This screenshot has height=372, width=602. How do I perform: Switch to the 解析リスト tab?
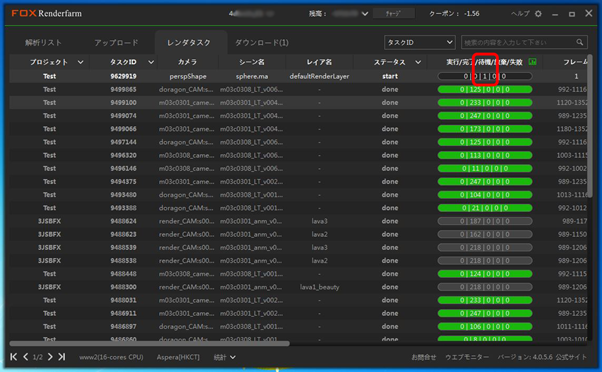pos(43,43)
